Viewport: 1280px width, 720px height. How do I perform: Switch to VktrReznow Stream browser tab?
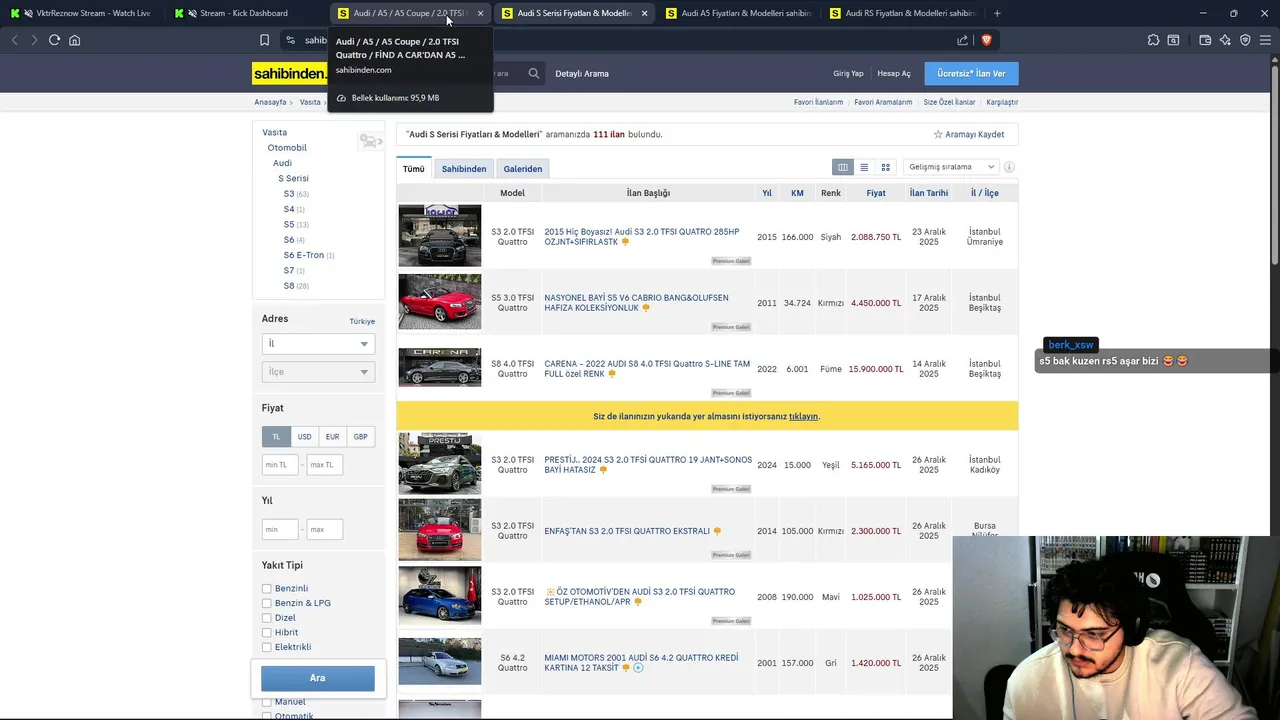point(80,13)
